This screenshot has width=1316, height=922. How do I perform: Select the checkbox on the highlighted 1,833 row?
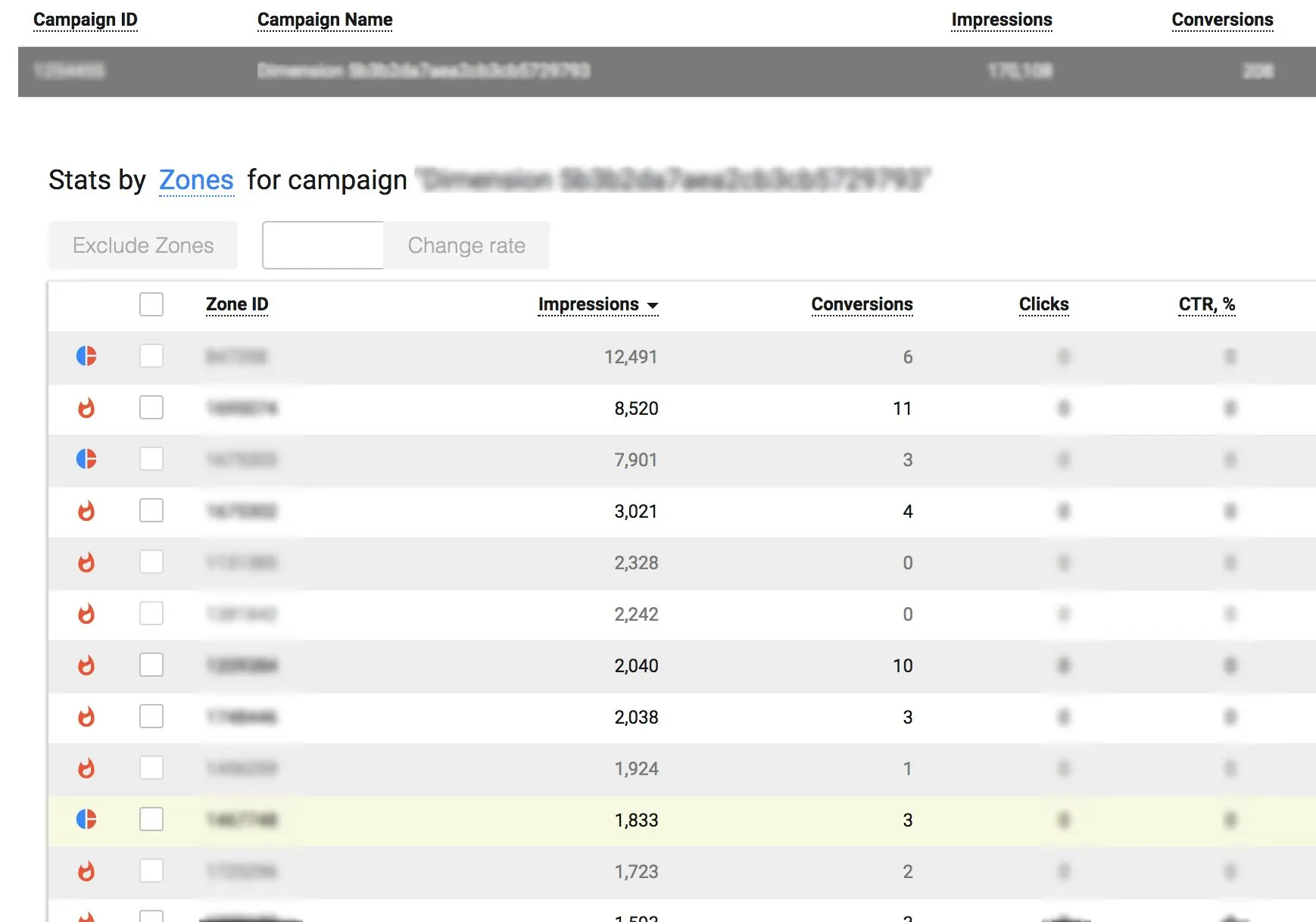pyautogui.click(x=151, y=819)
